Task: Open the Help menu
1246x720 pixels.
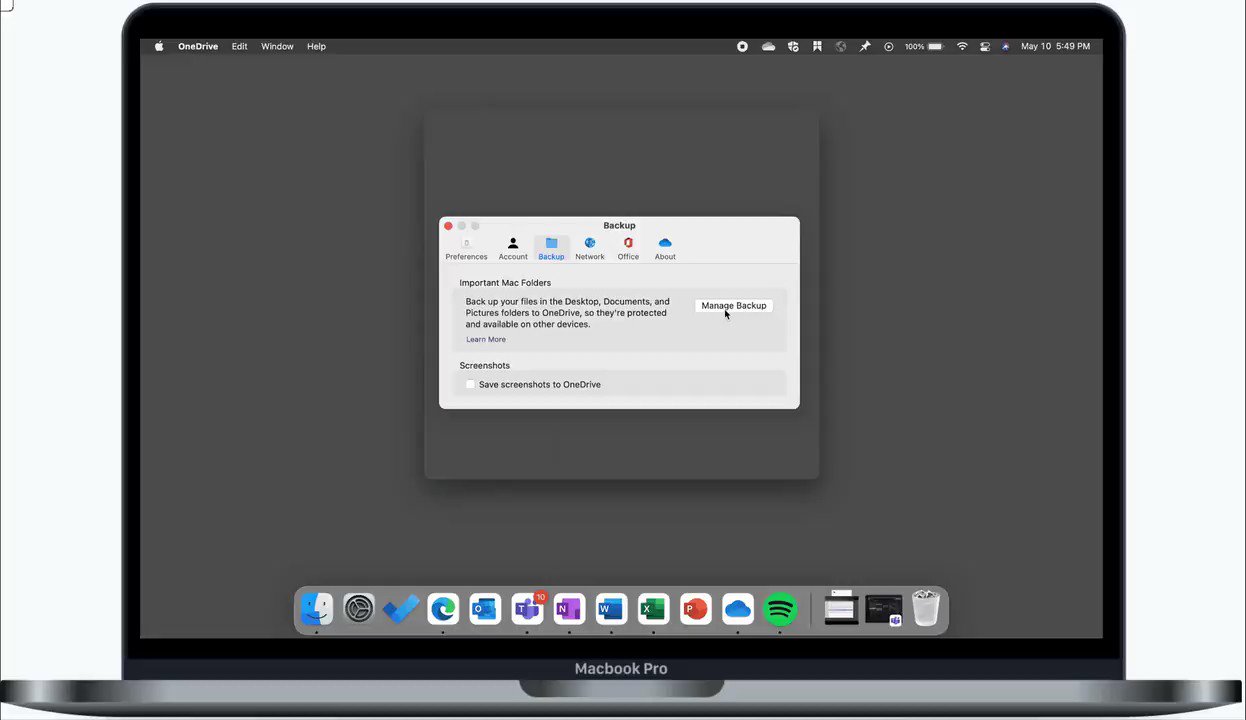Action: click(316, 46)
